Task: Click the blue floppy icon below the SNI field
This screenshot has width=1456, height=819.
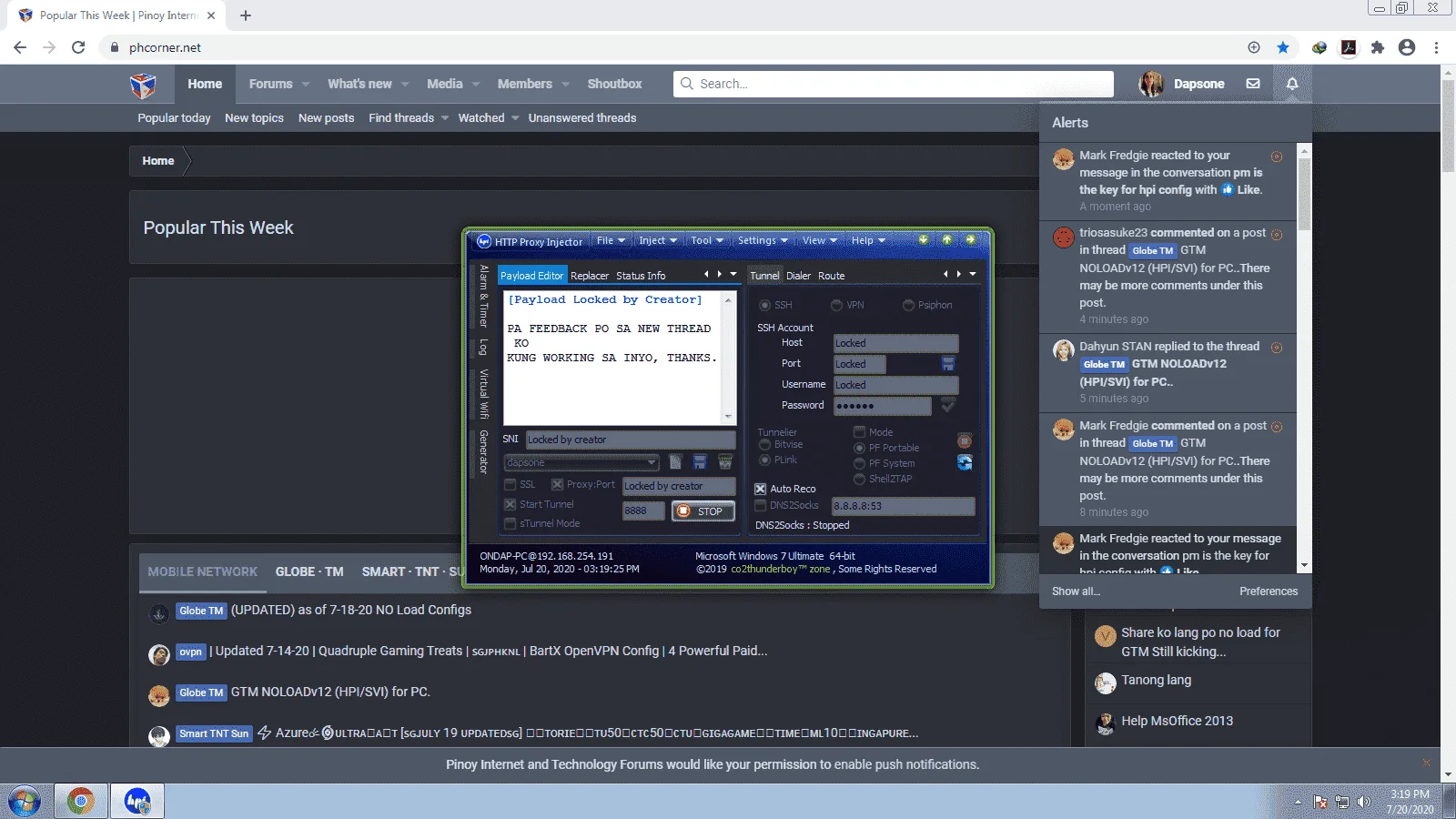Action: pos(700,462)
